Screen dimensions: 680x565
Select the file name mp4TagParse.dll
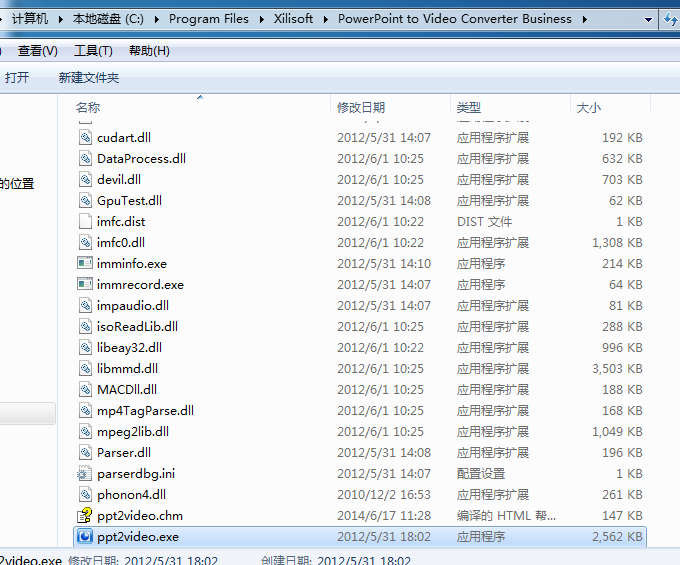[x=145, y=411]
